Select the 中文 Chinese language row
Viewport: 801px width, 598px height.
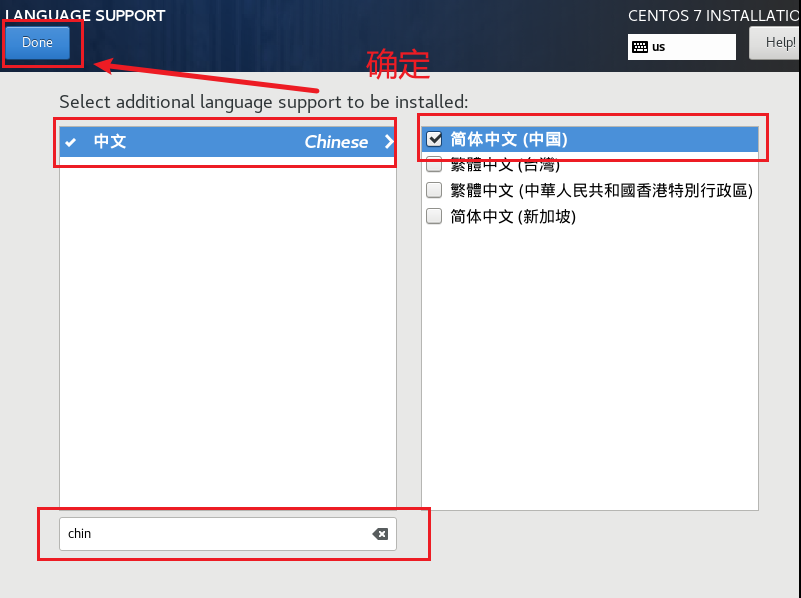coord(228,141)
